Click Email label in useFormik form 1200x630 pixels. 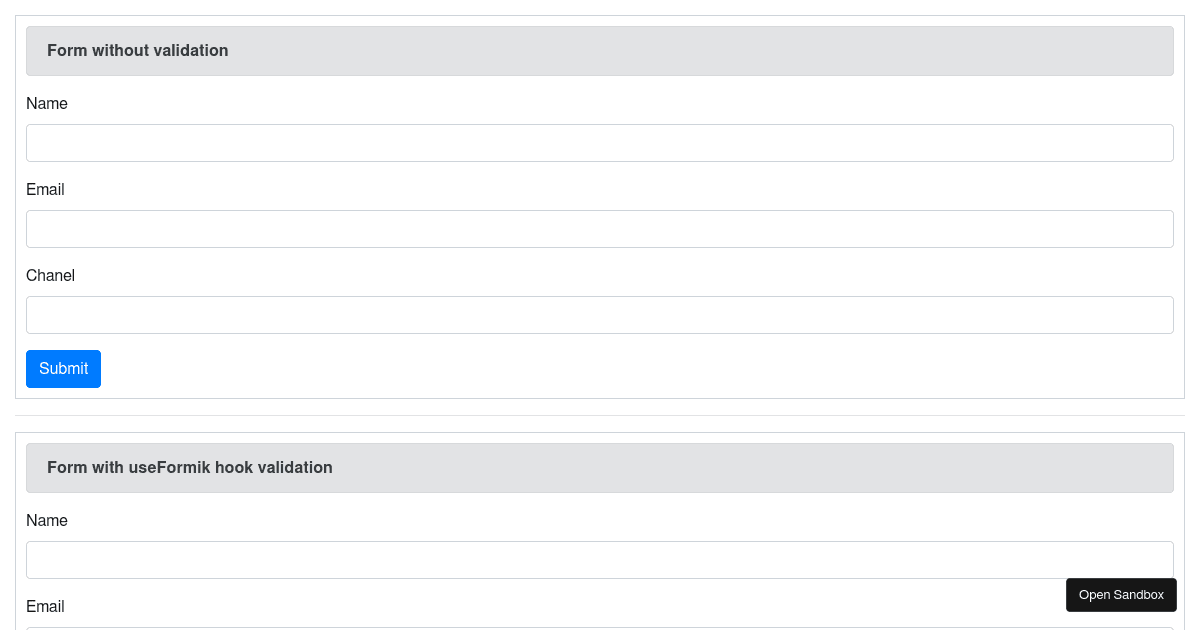[45, 607]
